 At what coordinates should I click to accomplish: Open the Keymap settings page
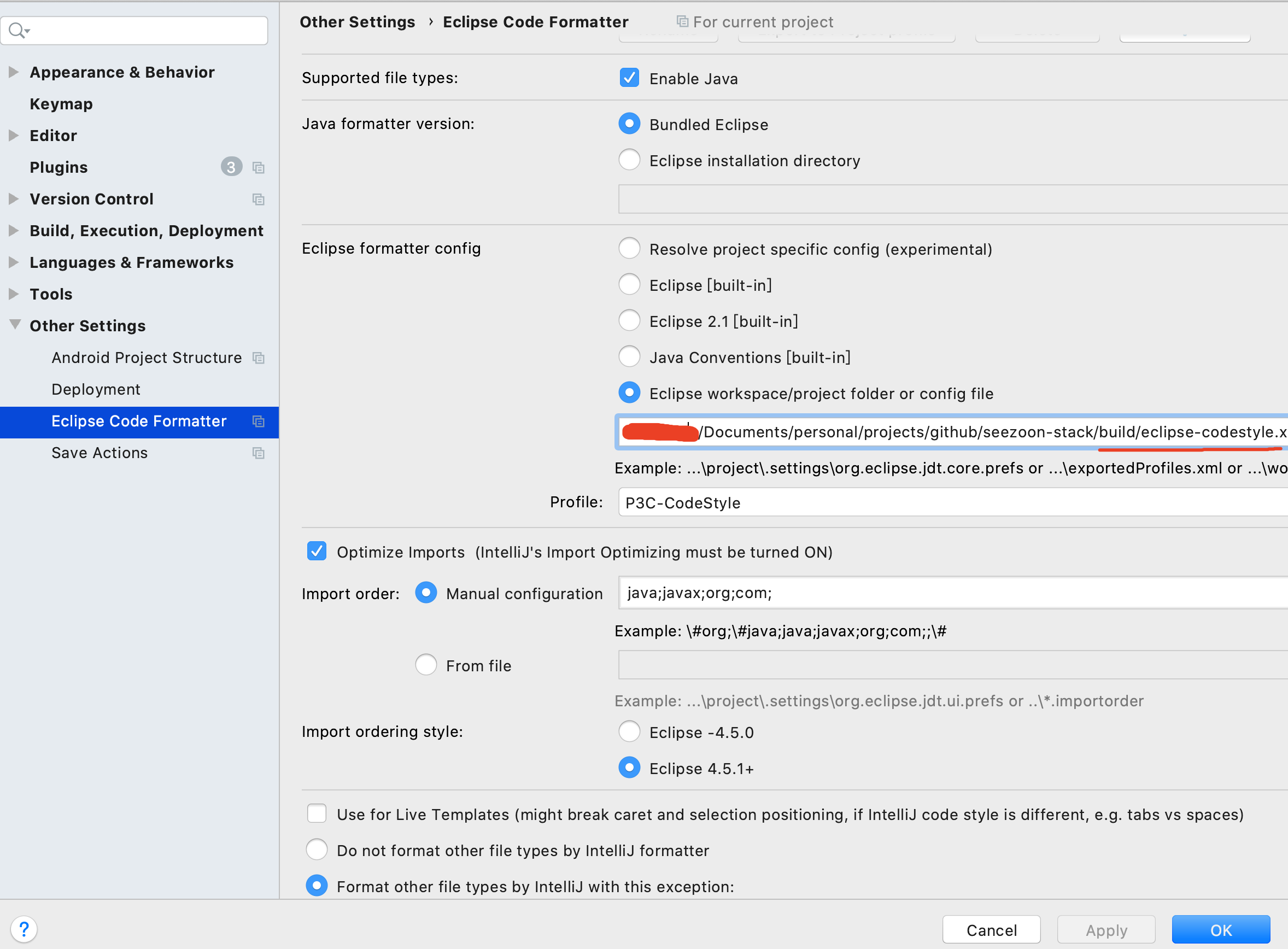pos(61,104)
